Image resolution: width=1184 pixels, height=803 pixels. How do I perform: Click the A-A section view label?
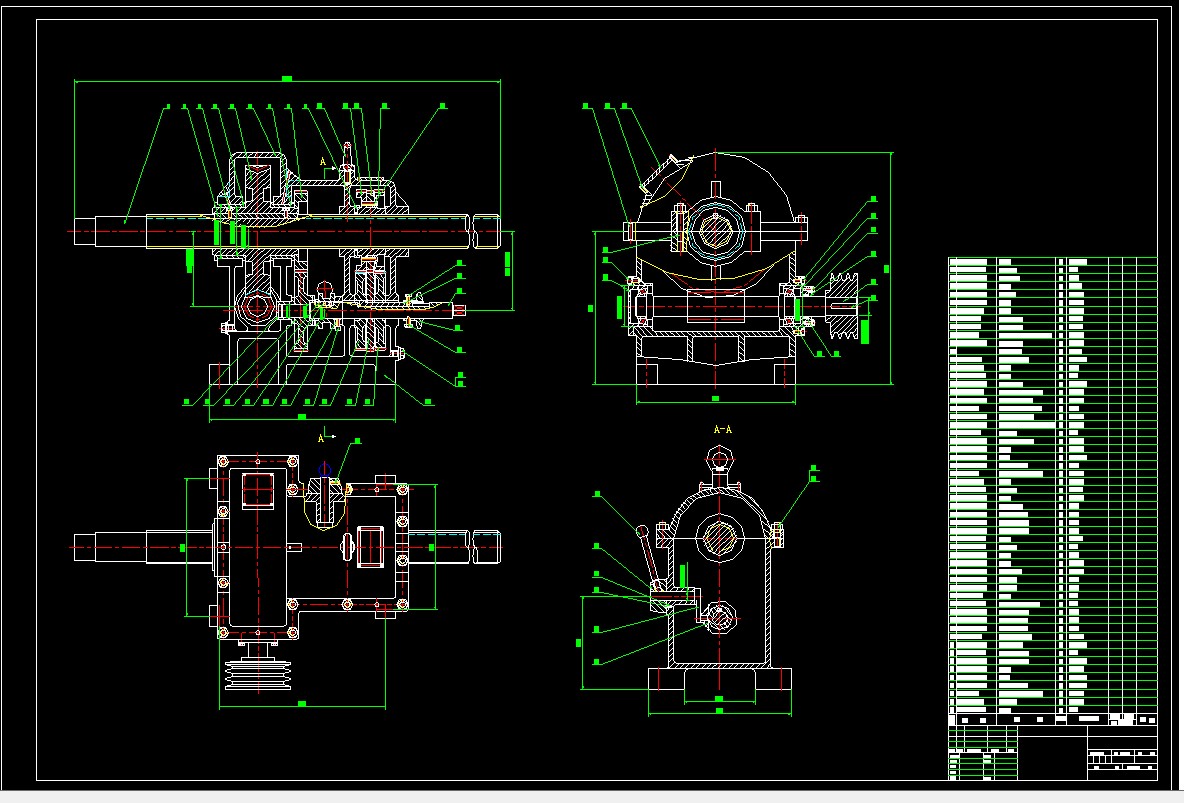722,430
